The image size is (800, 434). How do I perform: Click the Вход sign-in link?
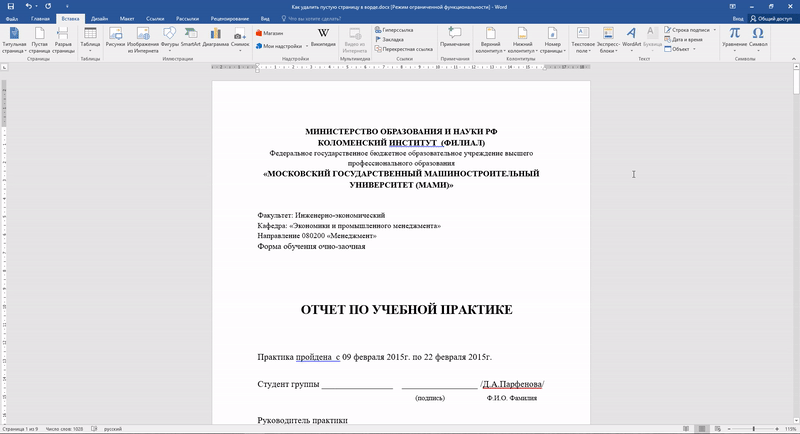point(738,18)
